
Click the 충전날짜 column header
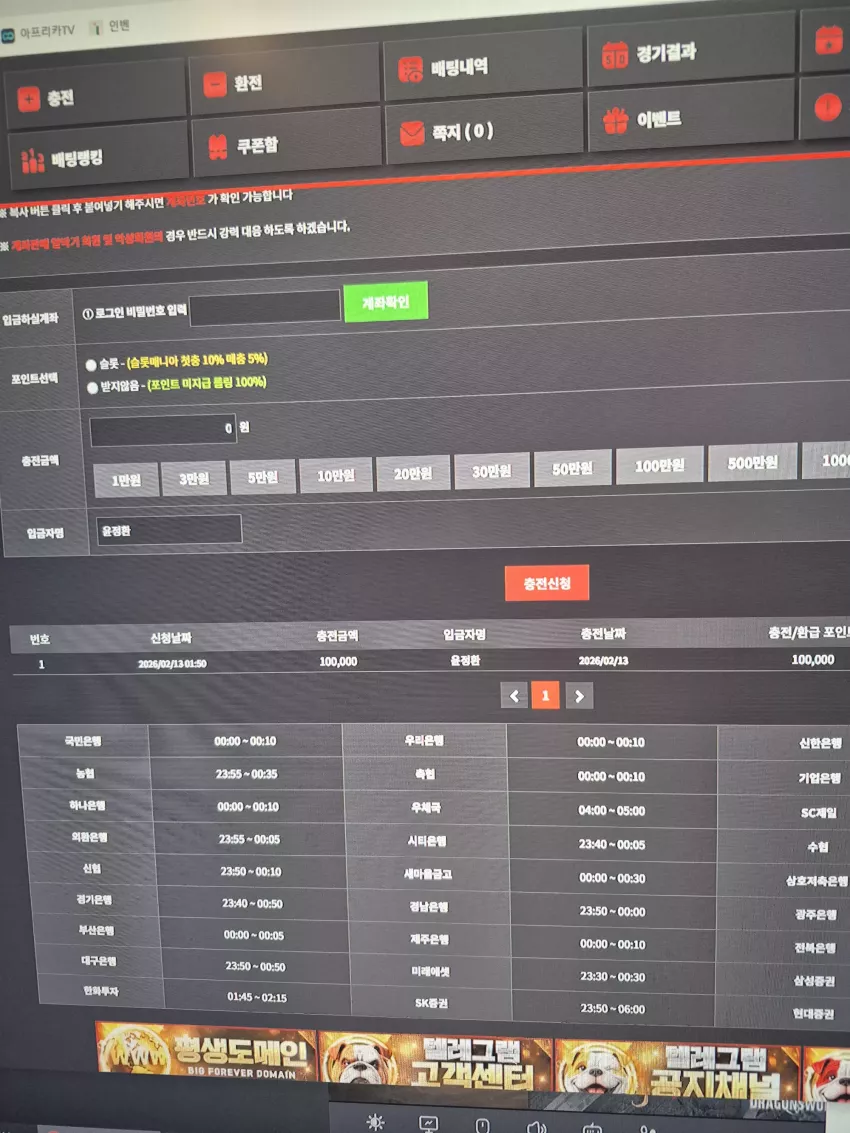click(603, 634)
